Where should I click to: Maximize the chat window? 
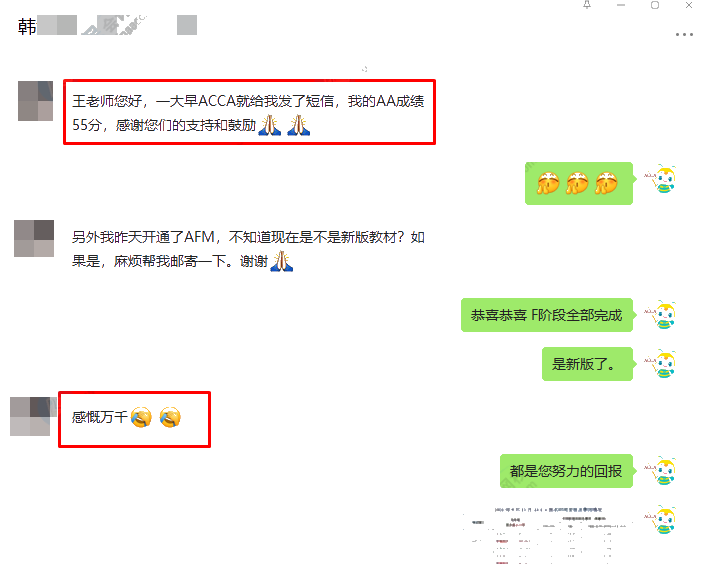pos(655,5)
